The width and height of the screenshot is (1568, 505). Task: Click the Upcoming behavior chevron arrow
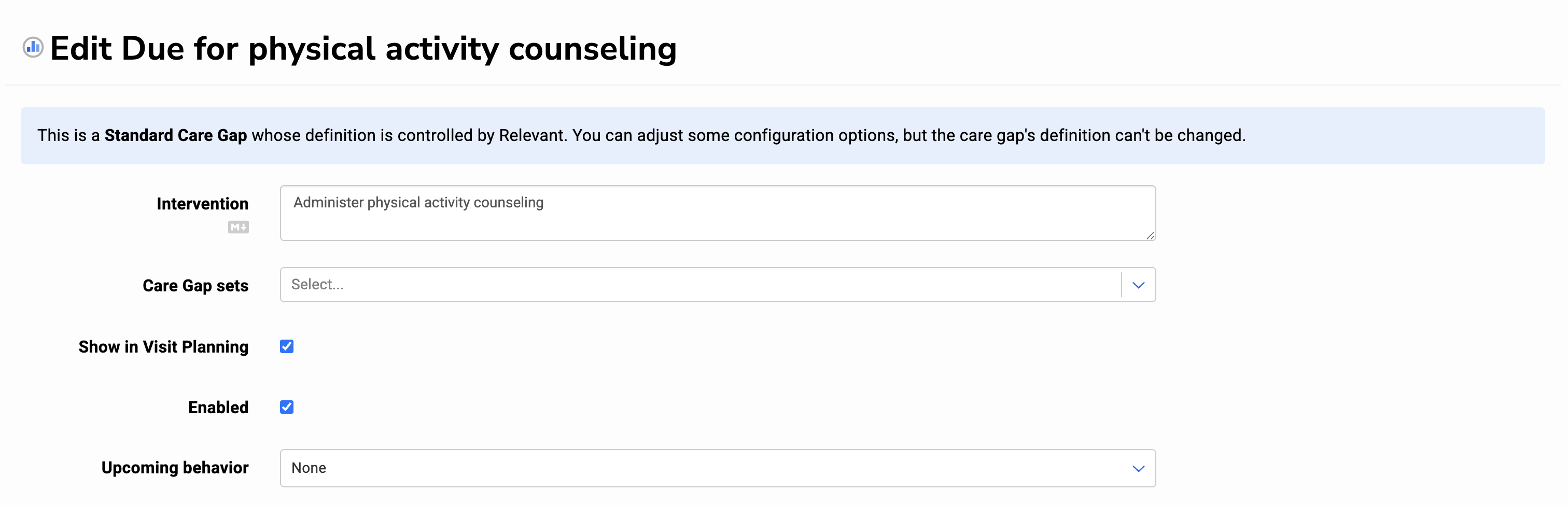(x=1138, y=469)
